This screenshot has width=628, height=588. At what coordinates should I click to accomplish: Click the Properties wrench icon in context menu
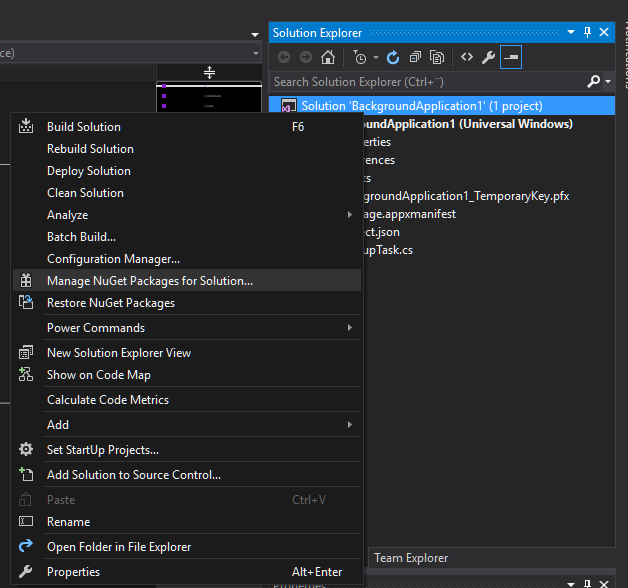[26, 571]
